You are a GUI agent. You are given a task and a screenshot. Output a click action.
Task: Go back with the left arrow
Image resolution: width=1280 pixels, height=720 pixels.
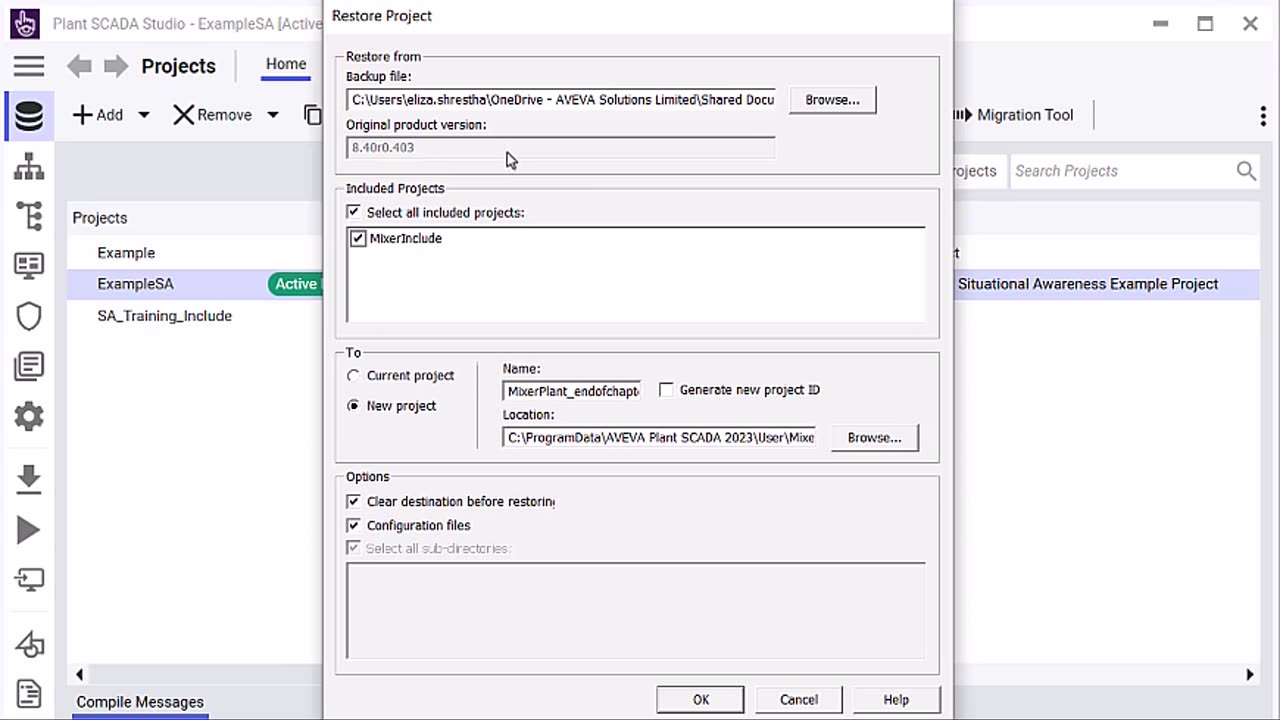tap(79, 66)
